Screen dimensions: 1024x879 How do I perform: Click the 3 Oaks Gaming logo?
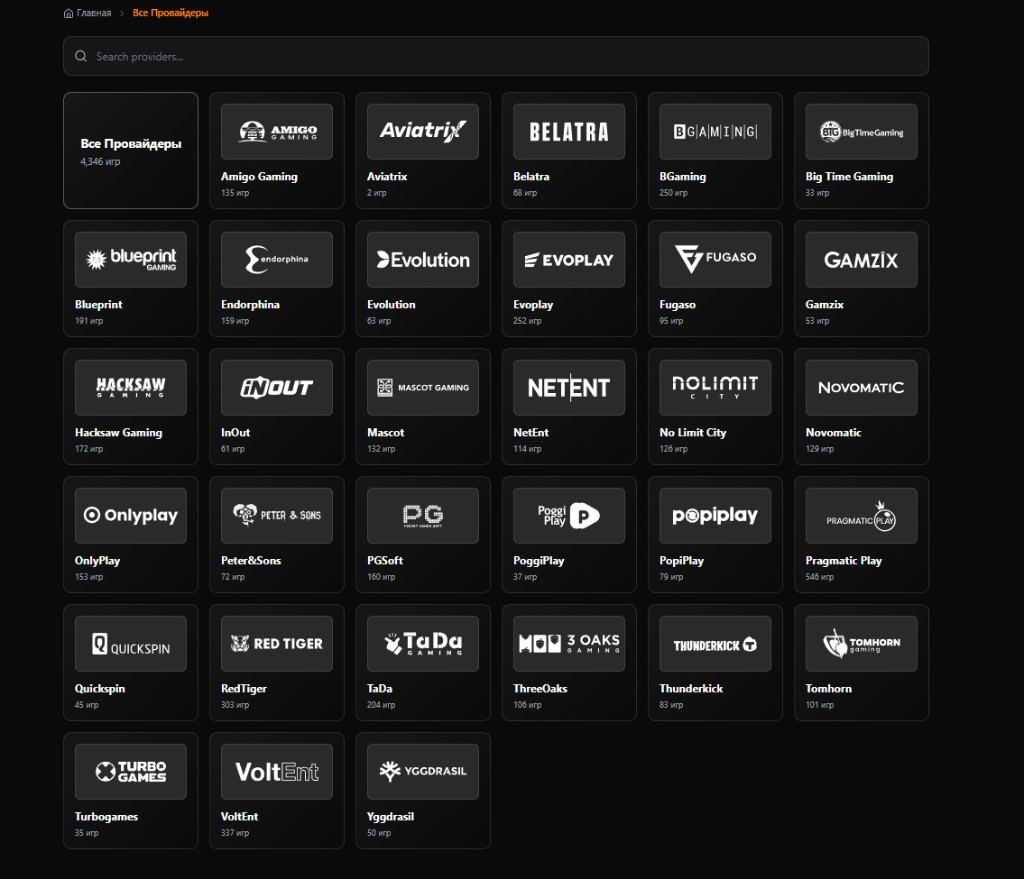569,643
